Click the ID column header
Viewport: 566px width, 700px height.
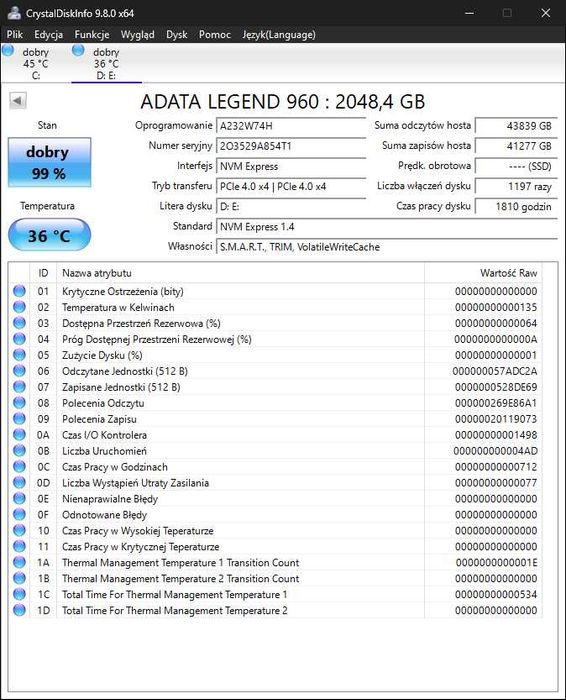coord(43,273)
